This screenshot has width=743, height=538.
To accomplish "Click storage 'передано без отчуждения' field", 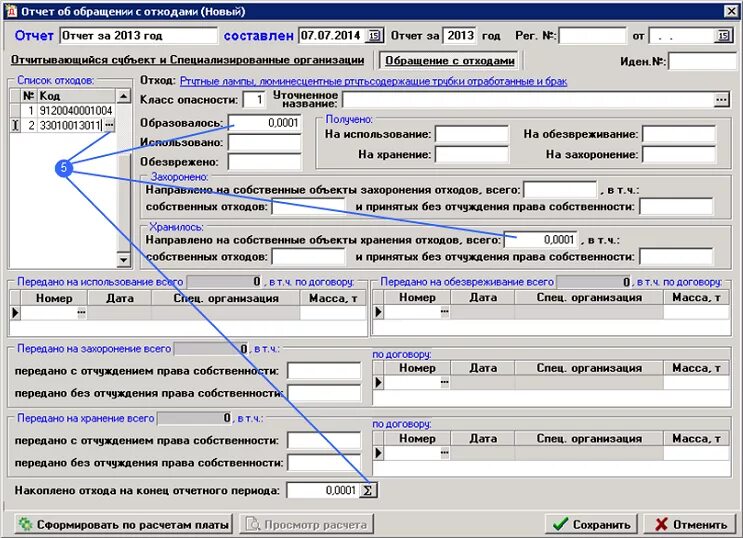I will point(324,463).
